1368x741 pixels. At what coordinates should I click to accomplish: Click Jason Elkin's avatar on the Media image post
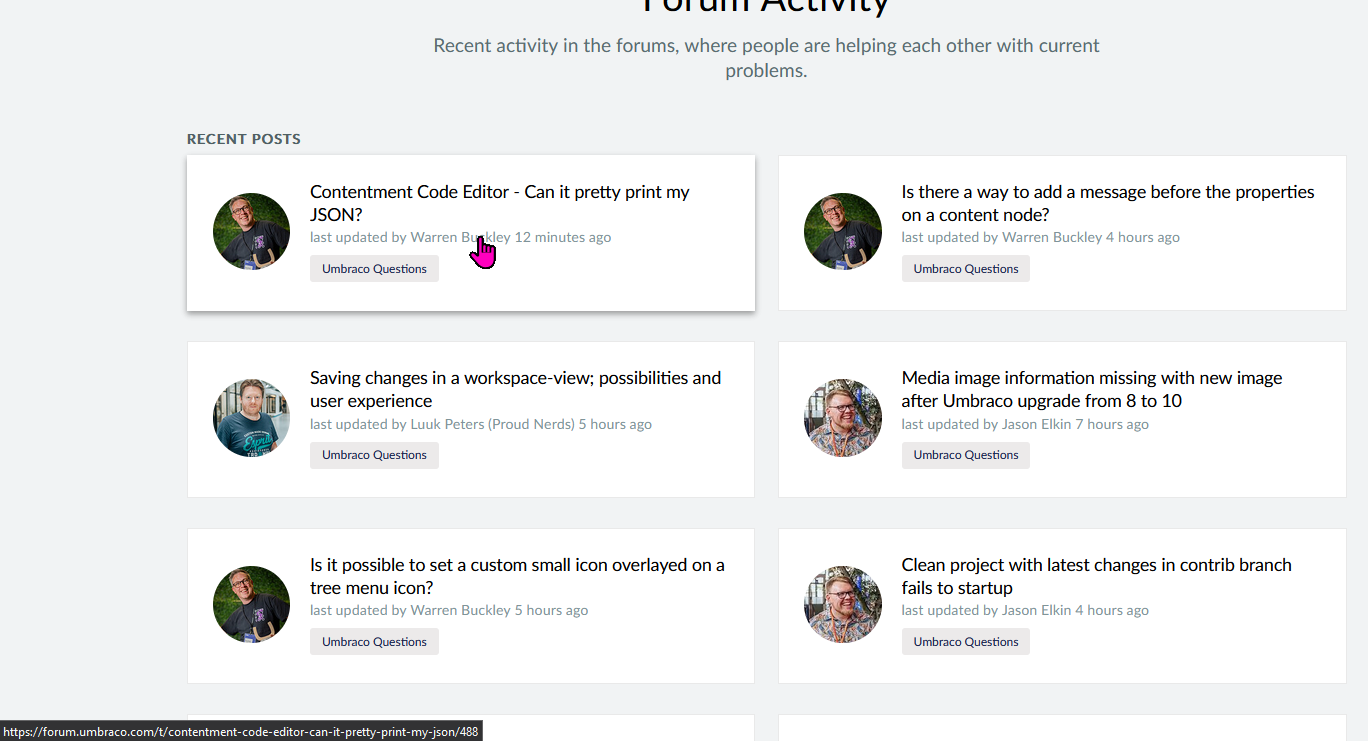(x=843, y=418)
